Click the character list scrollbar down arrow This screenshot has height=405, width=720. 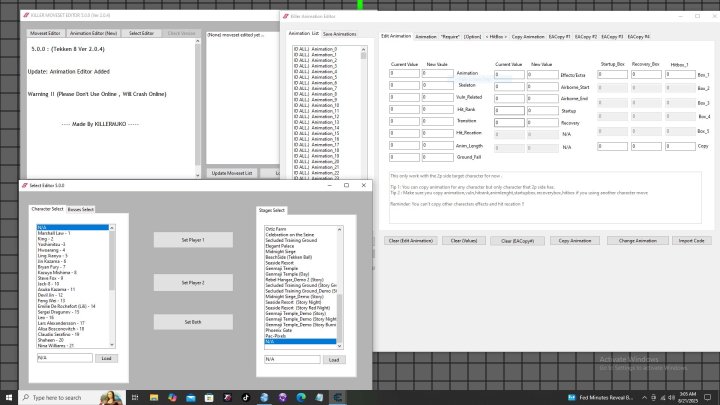pos(112,345)
